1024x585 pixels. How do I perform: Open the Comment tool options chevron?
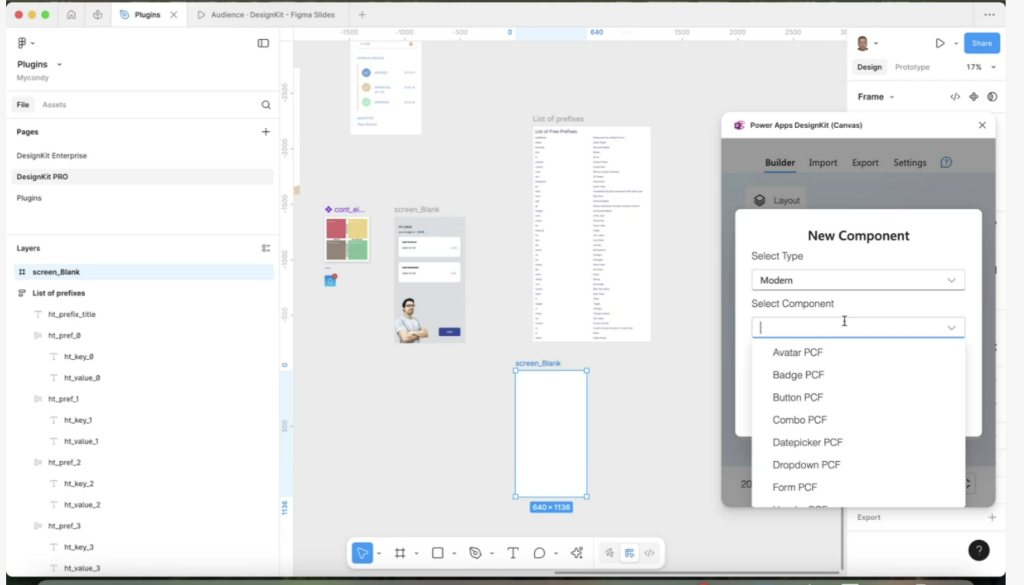tap(556, 554)
